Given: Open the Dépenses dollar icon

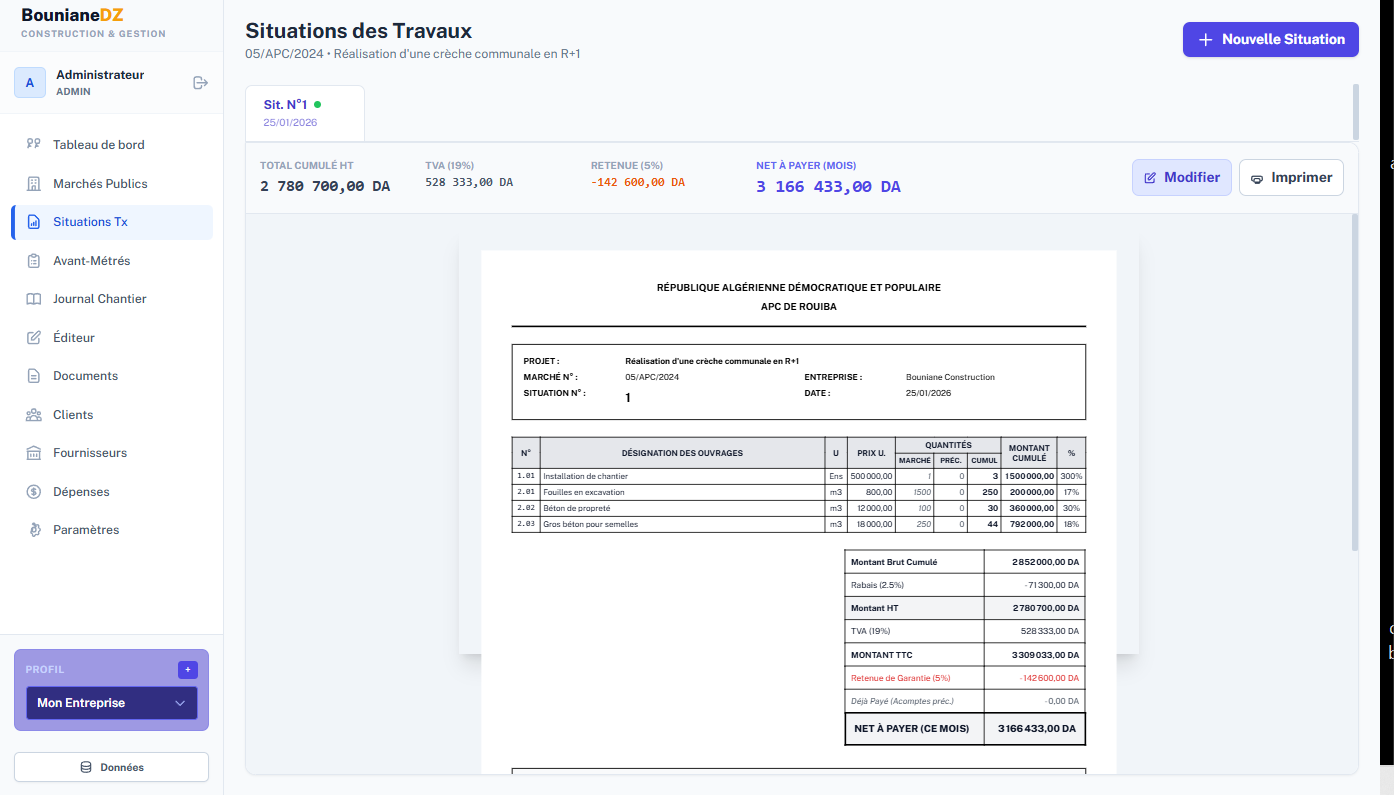Looking at the screenshot, I should pyautogui.click(x=34, y=491).
